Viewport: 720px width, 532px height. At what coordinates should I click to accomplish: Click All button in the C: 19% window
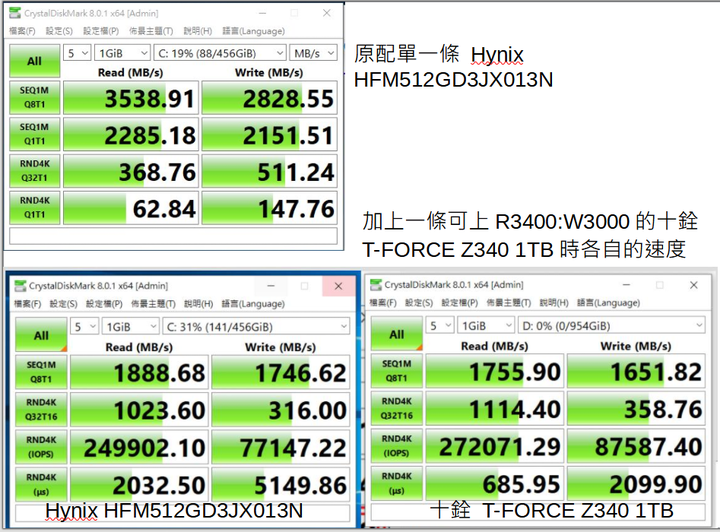34,61
